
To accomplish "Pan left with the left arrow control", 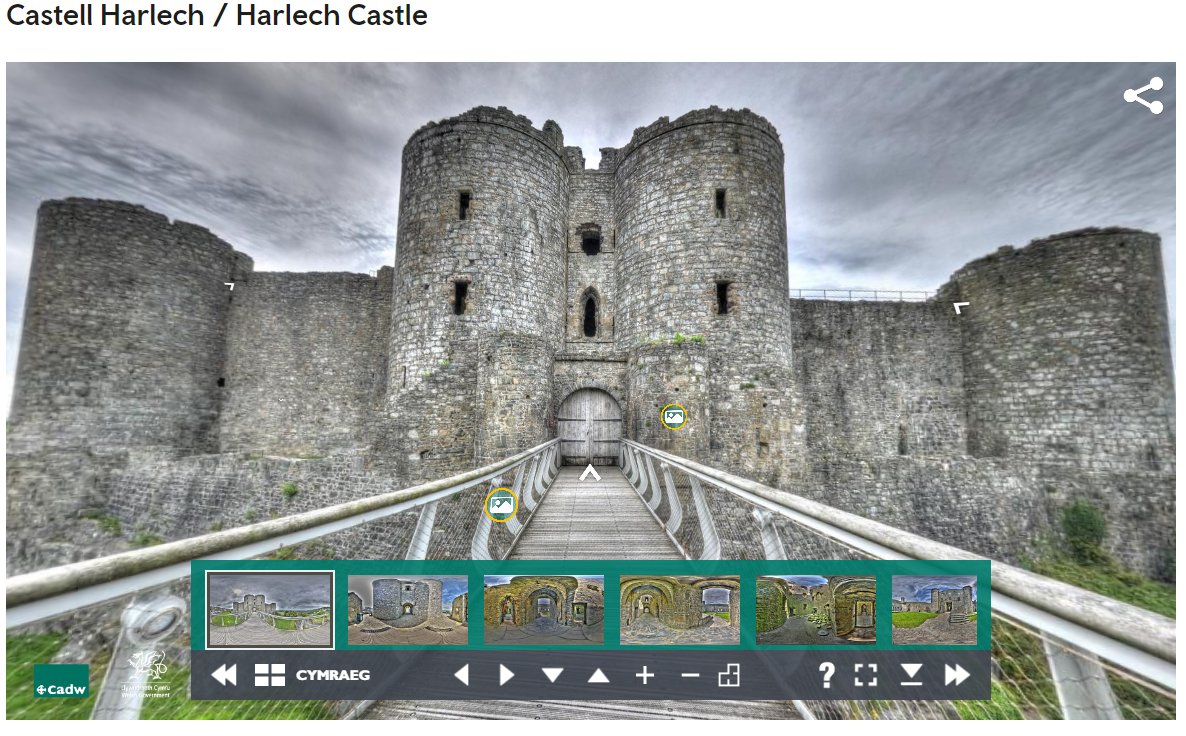I will [x=461, y=675].
